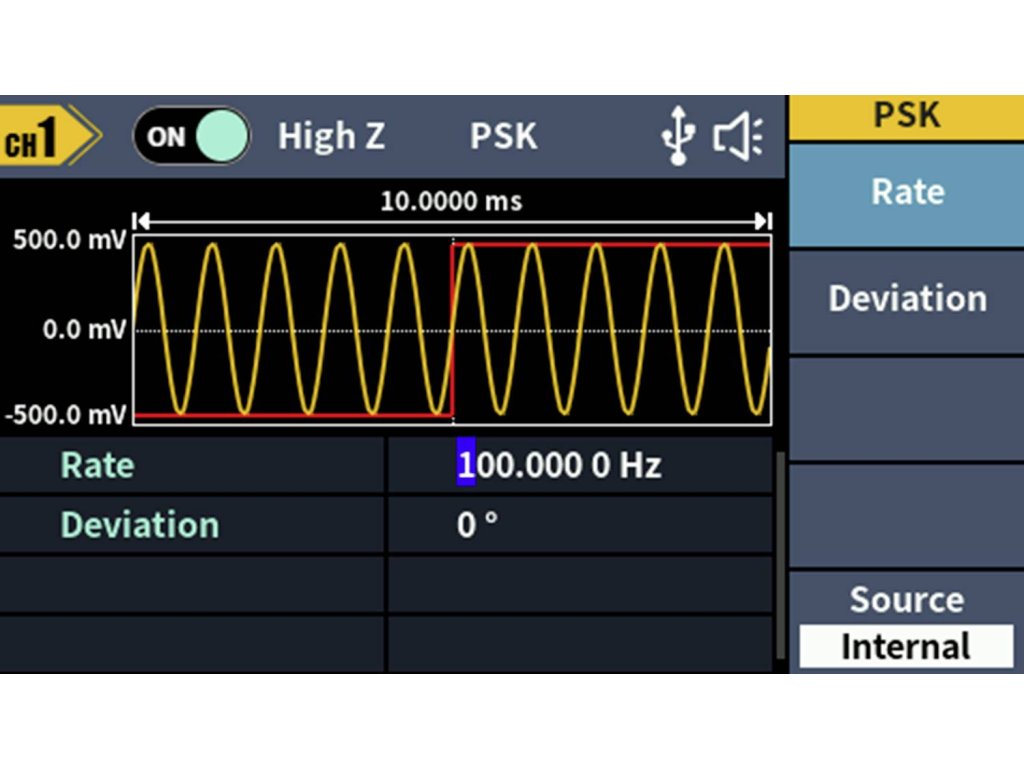Viewport: 1024px width, 768px height.
Task: Select the Rate parameter row label
Action: click(97, 465)
